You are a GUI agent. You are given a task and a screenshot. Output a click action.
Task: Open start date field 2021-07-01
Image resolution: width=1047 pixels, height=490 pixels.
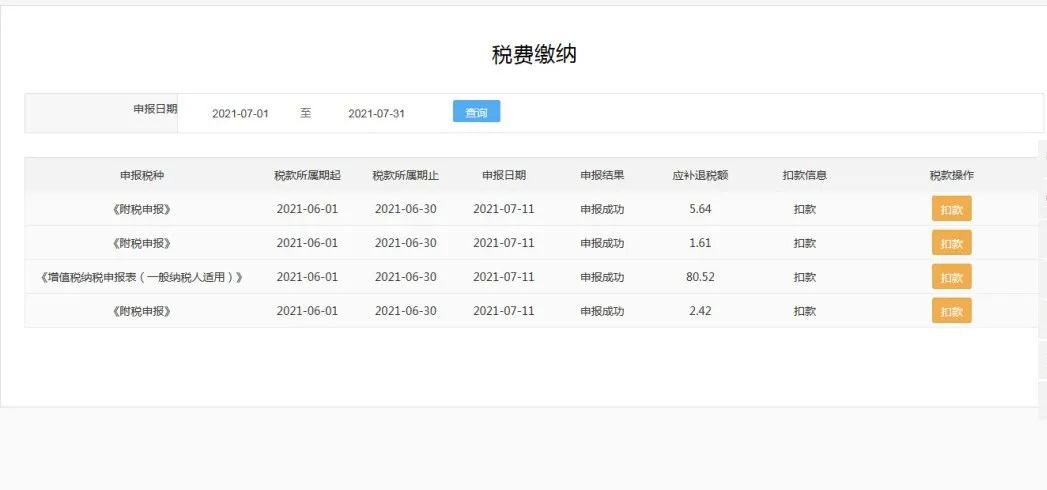pos(240,113)
